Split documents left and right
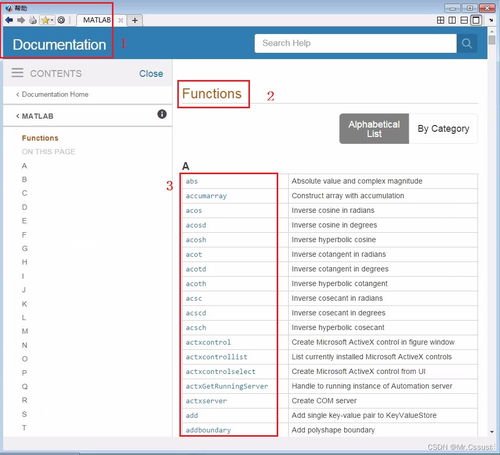Image resolution: width=500 pixels, height=455 pixels. tap(452, 20)
